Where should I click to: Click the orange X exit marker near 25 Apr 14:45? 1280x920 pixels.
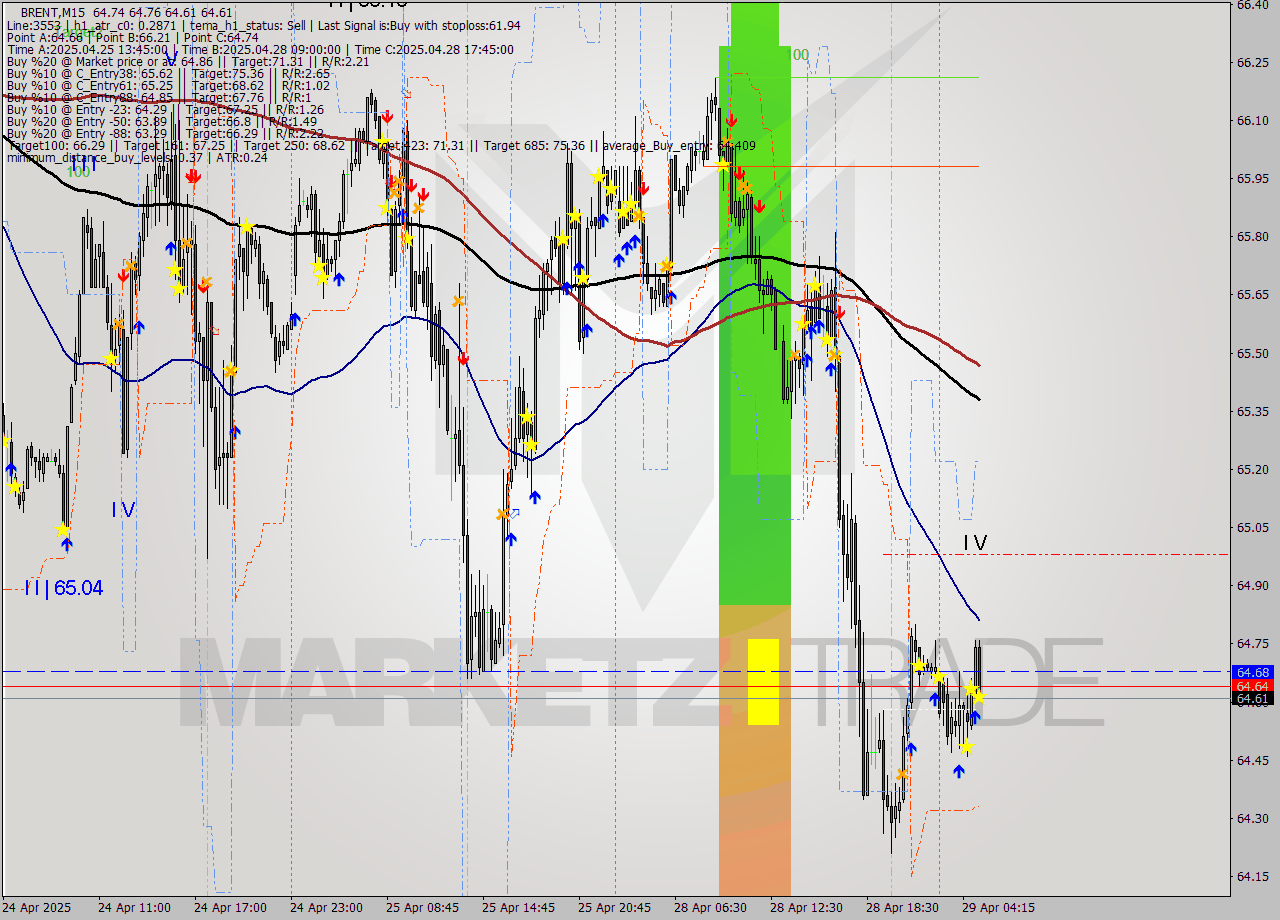(503, 513)
